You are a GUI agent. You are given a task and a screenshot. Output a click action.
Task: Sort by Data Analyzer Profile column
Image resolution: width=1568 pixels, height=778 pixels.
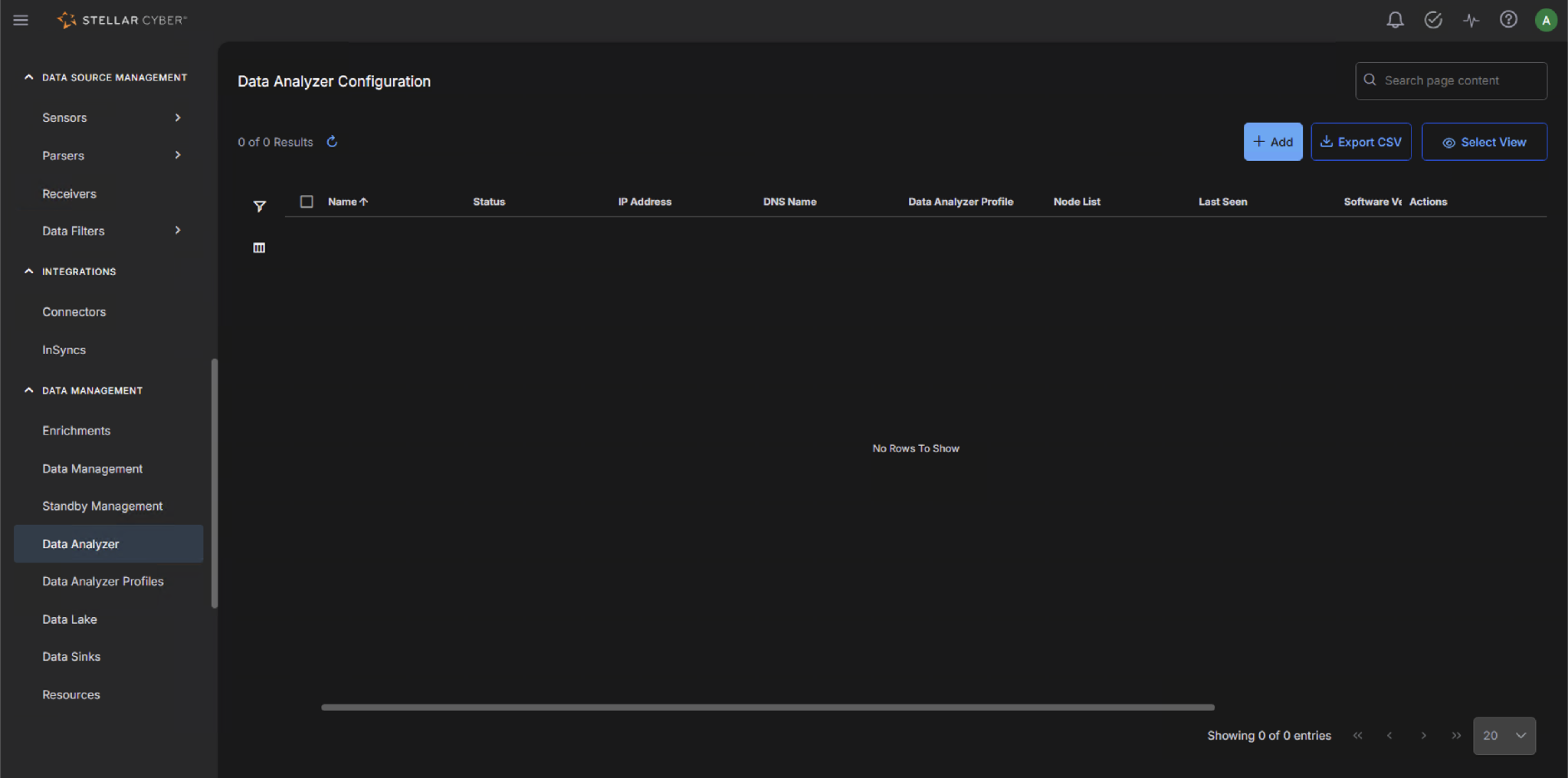960,202
